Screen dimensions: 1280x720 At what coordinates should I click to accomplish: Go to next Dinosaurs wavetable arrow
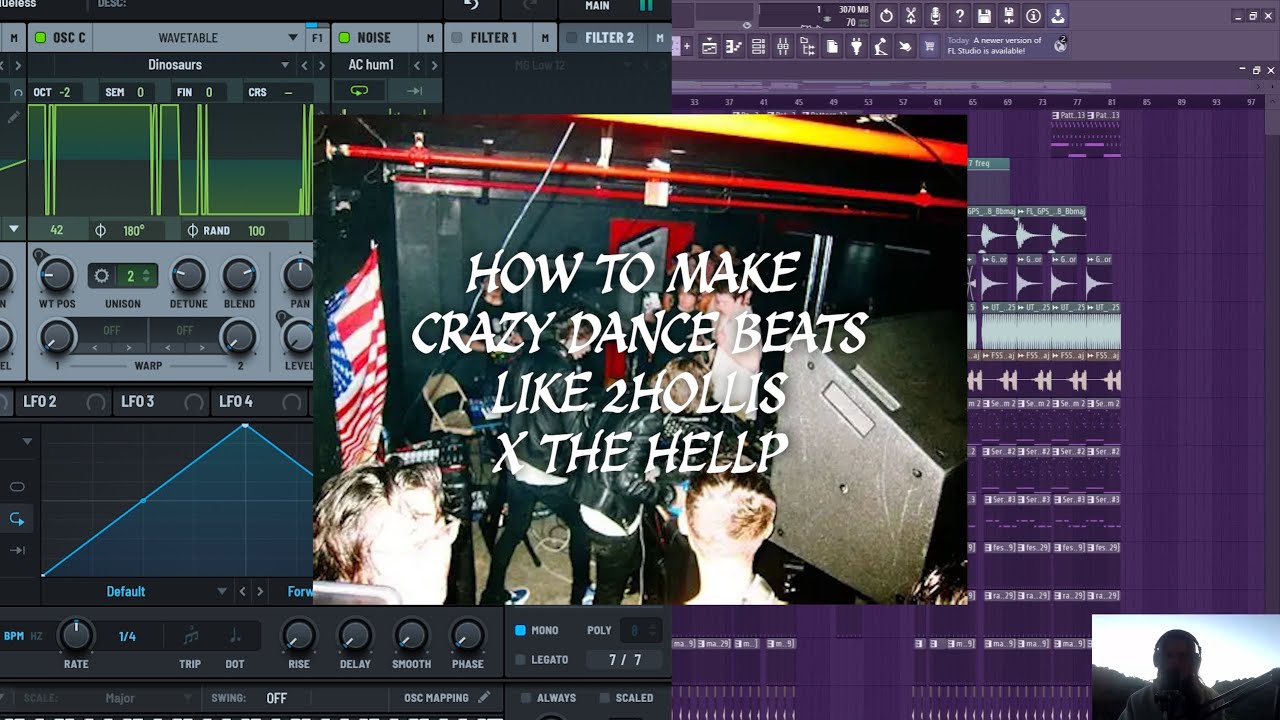pos(321,65)
